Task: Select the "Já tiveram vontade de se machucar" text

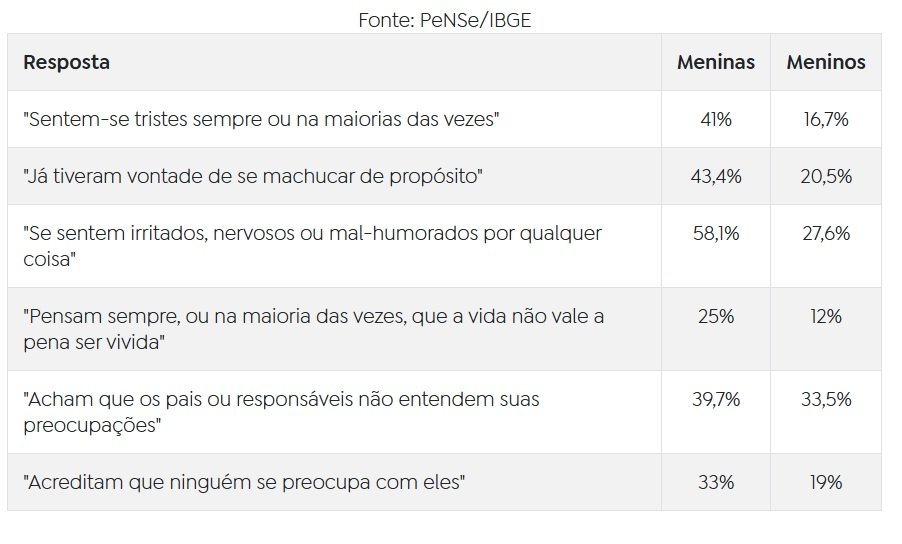Action: coord(253,176)
